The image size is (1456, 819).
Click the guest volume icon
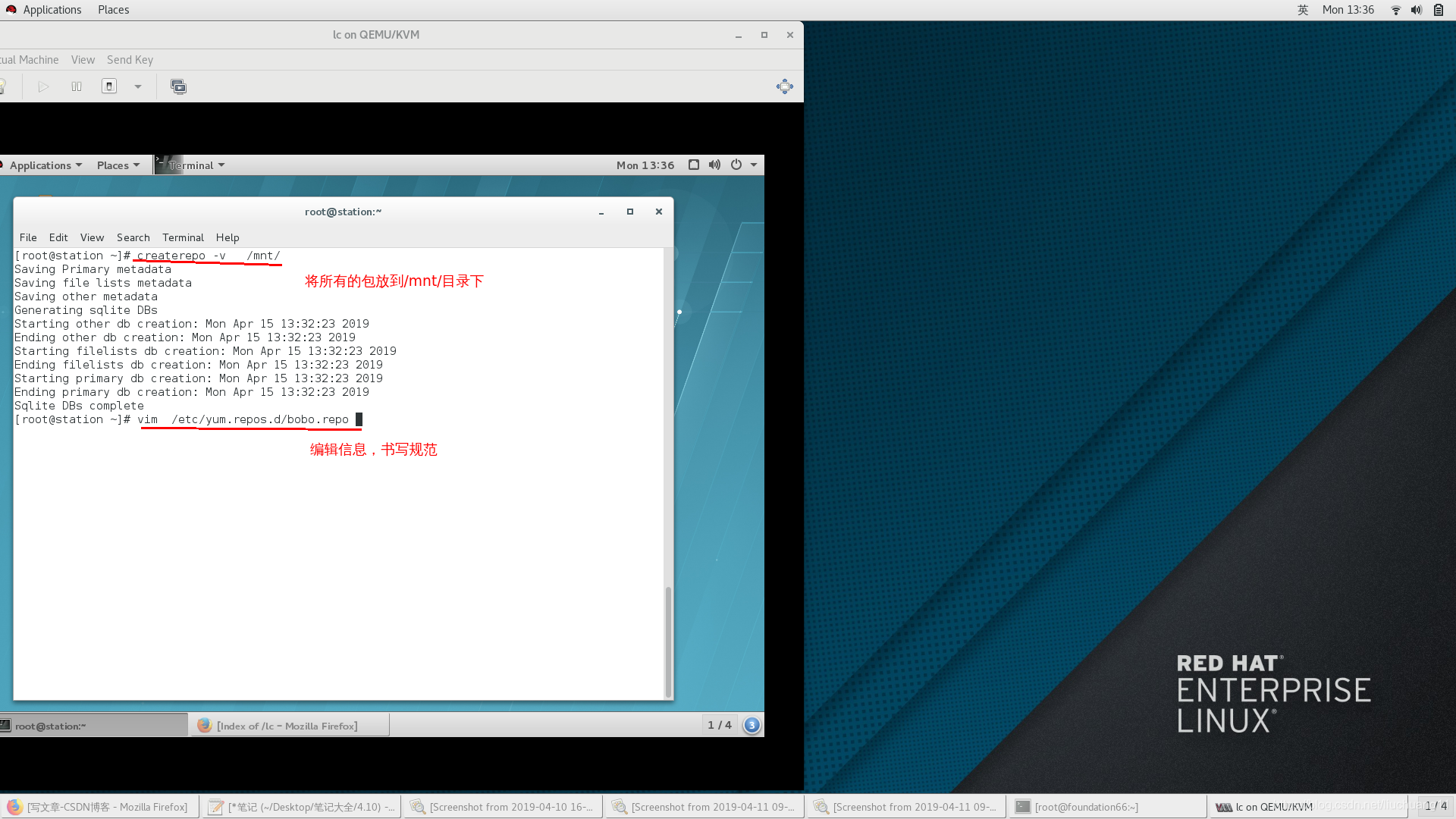(714, 165)
